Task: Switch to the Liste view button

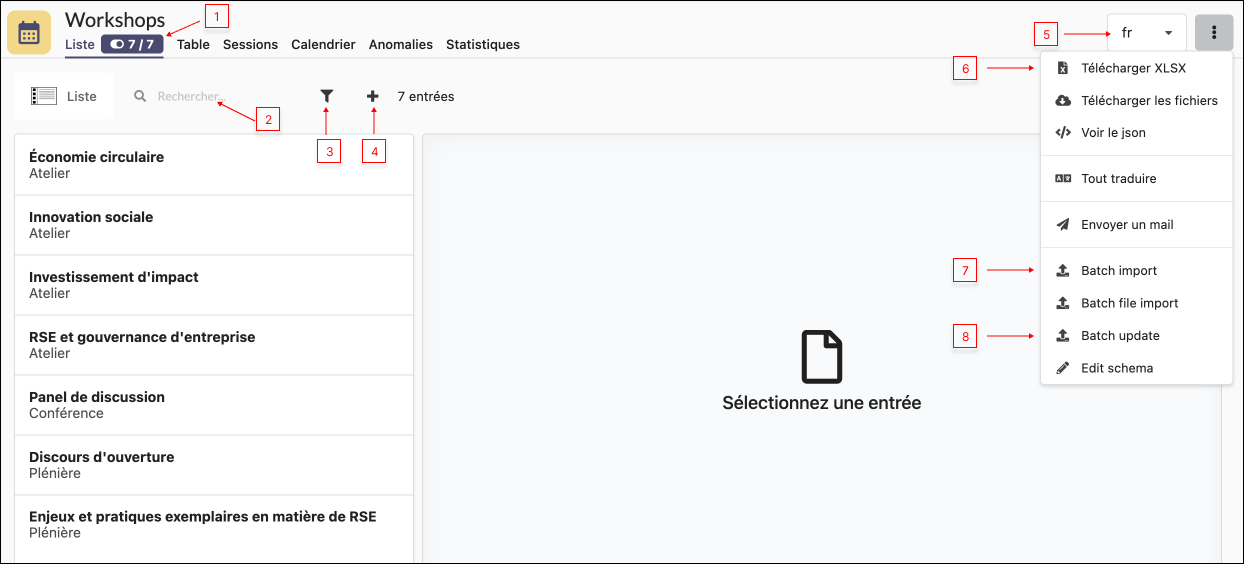Action: tap(64, 96)
